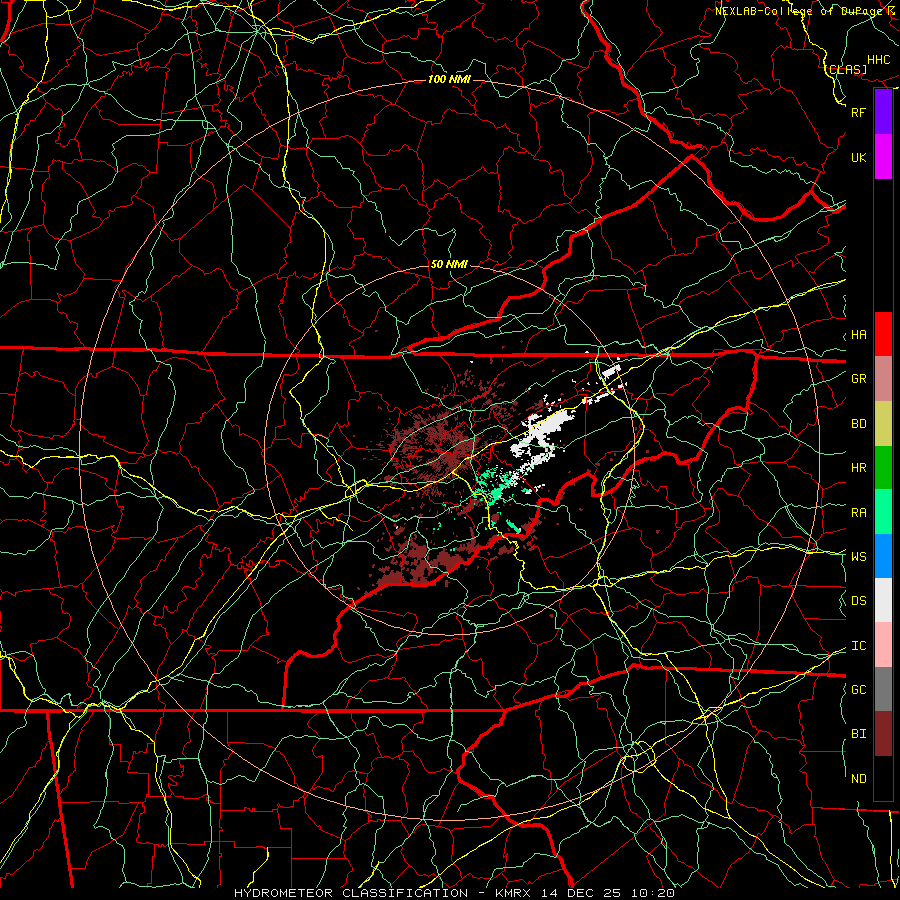Click the BD legend label

point(858,424)
